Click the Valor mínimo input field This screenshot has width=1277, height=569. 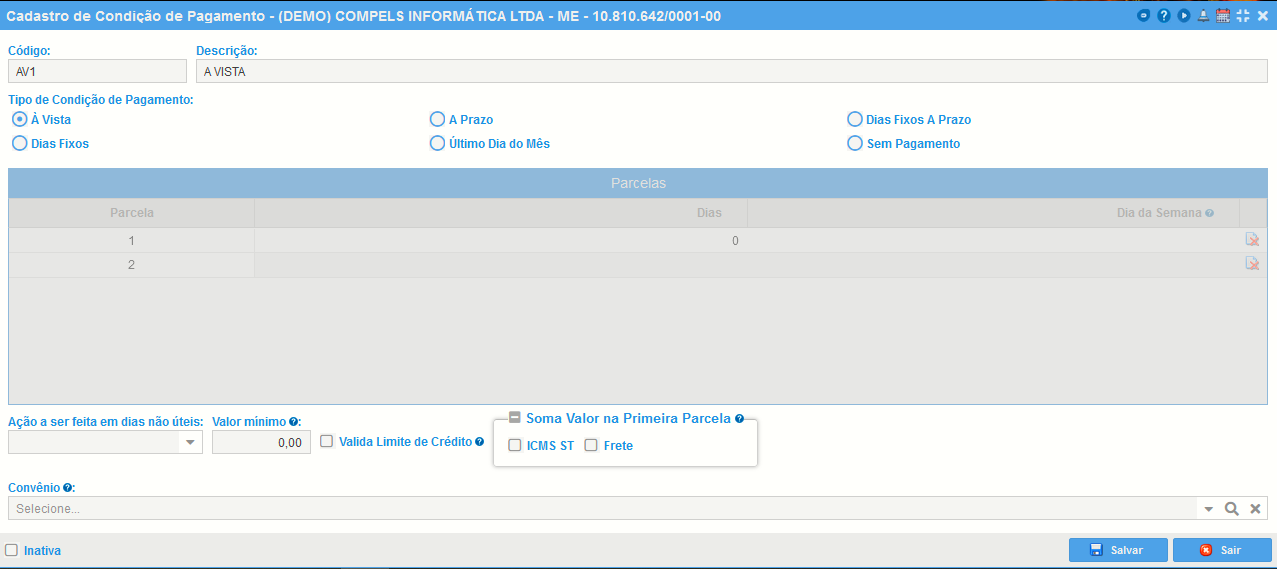coord(262,442)
